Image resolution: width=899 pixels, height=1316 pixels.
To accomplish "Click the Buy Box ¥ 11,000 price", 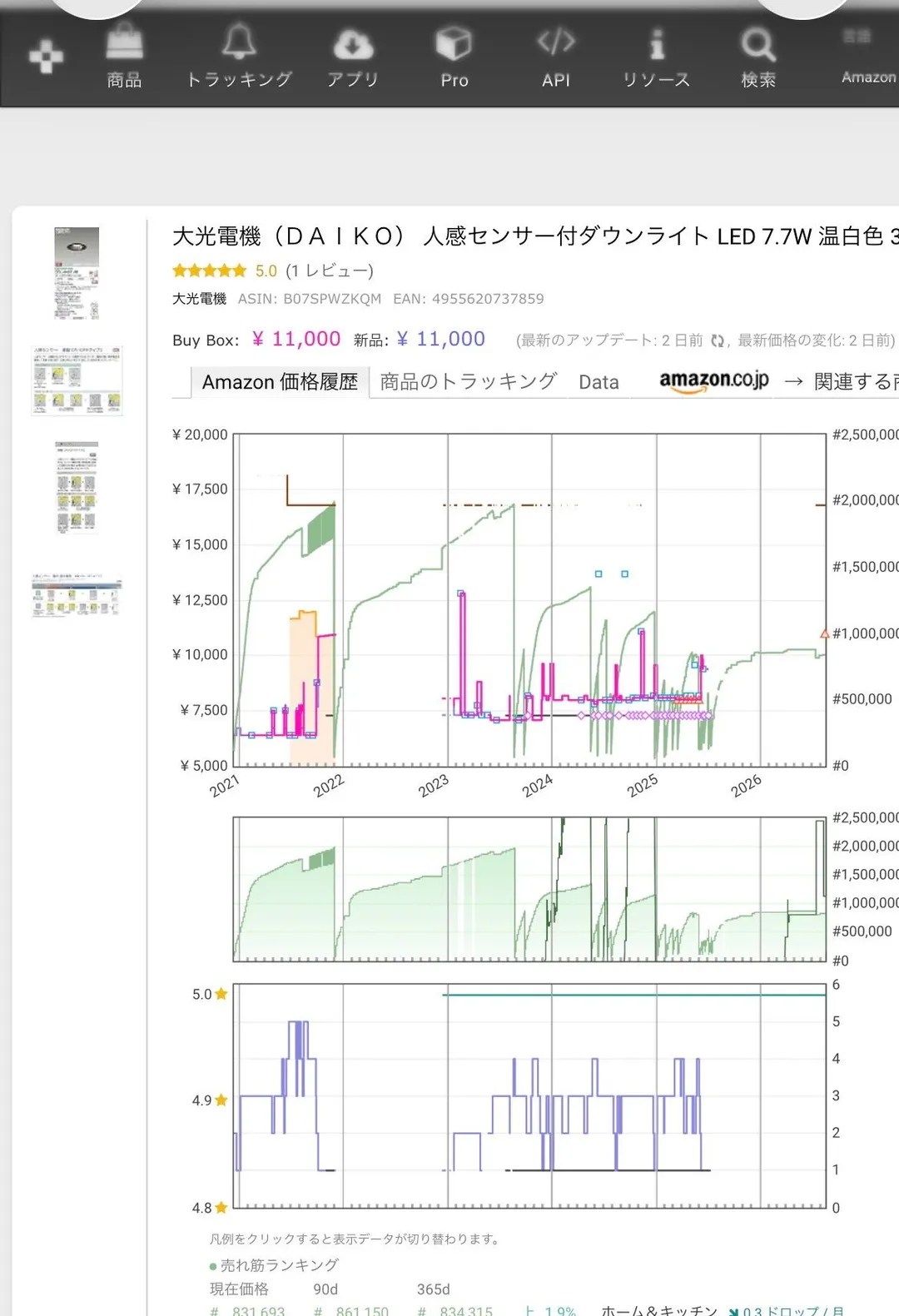I will 296,339.
